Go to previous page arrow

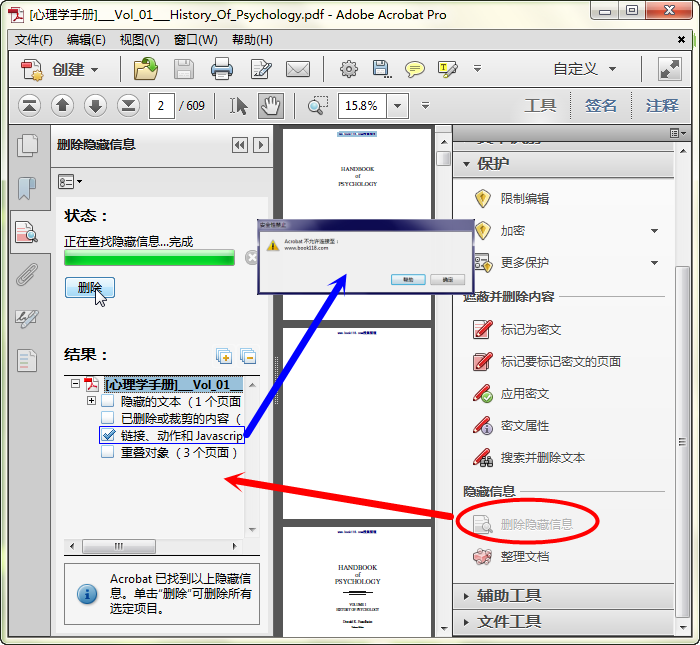click(x=62, y=106)
